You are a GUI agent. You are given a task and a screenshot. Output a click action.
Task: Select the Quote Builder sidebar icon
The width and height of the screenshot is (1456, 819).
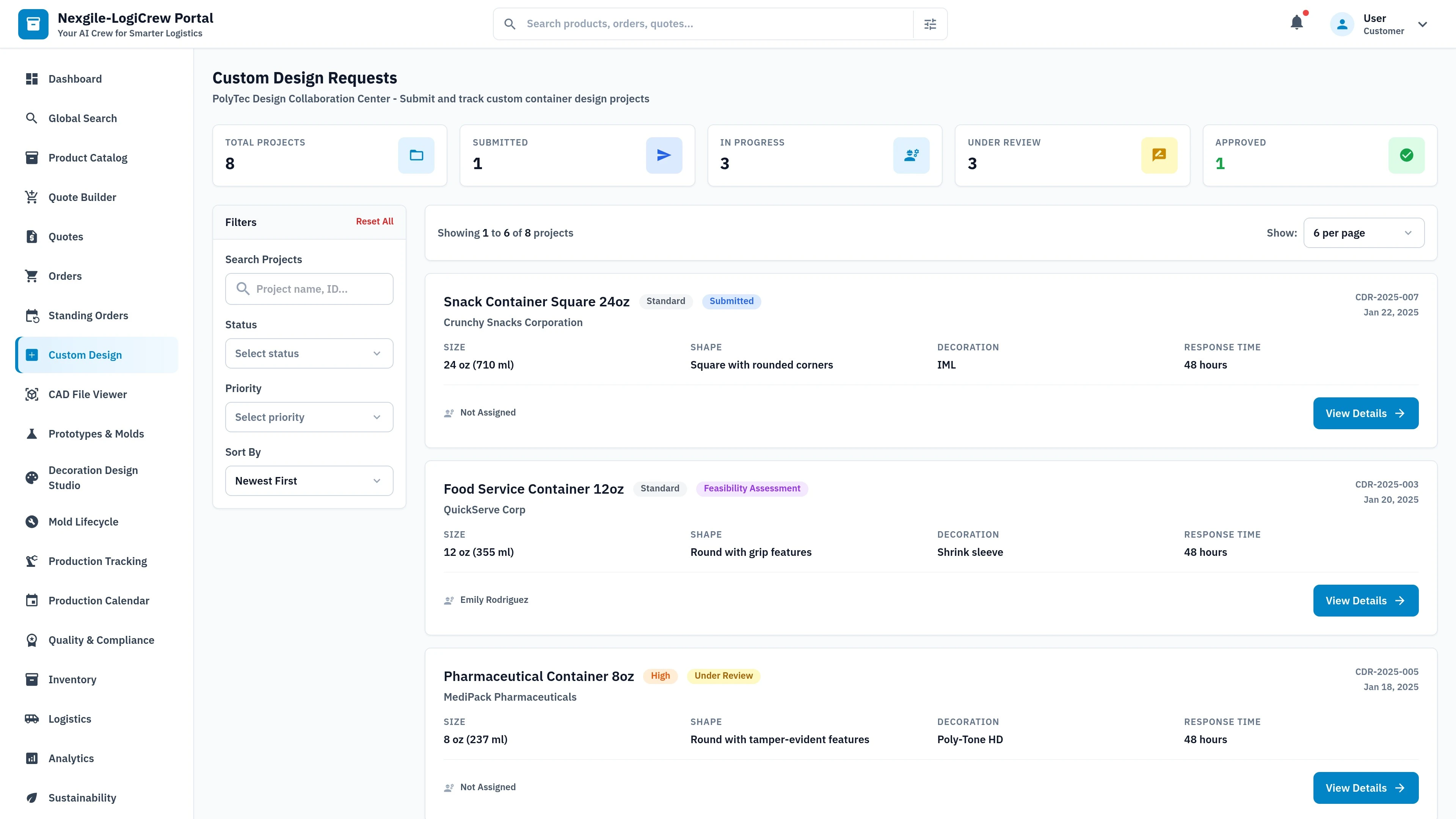31,197
